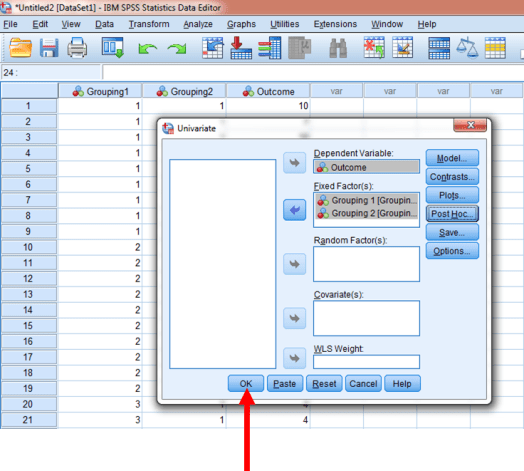Click Outcome cell with value 10
524x471 pixels.
[268, 106]
